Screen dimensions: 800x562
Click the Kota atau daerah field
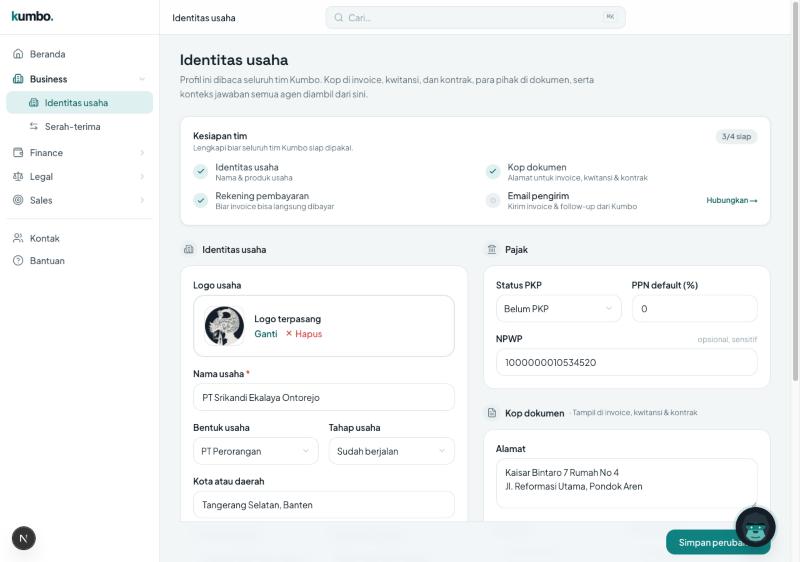323,505
